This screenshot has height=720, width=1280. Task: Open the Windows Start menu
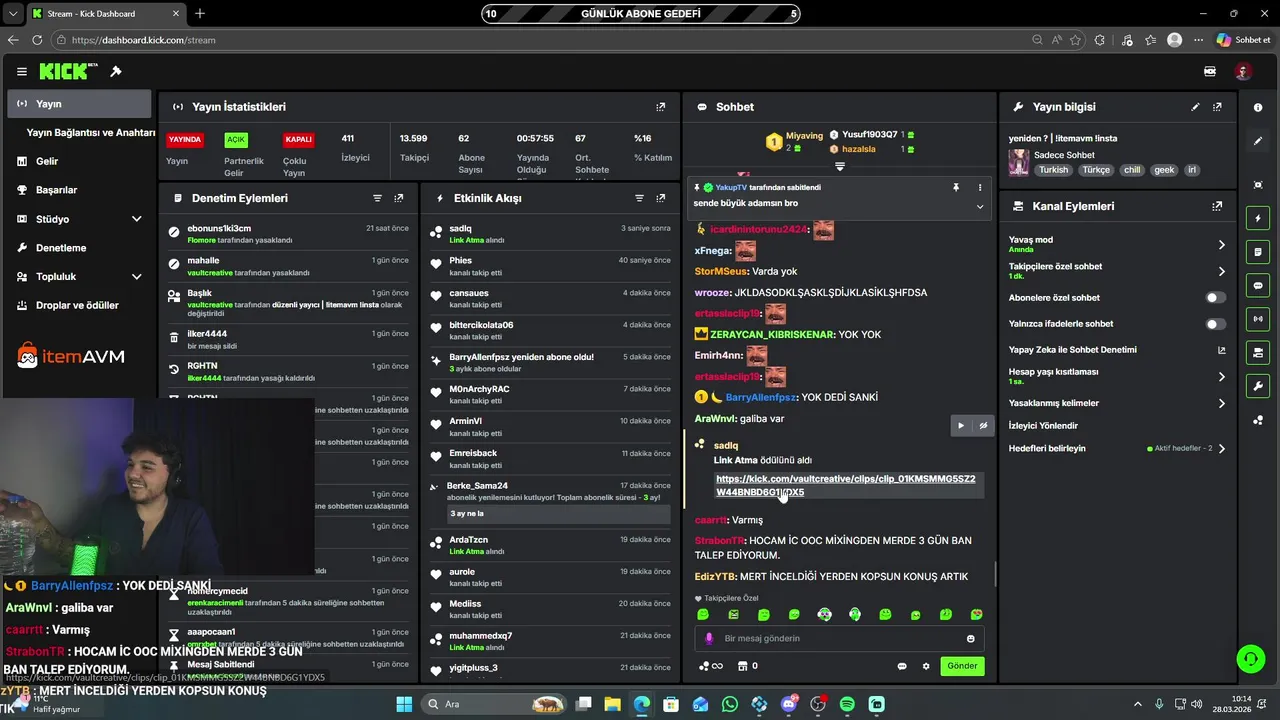coord(404,704)
